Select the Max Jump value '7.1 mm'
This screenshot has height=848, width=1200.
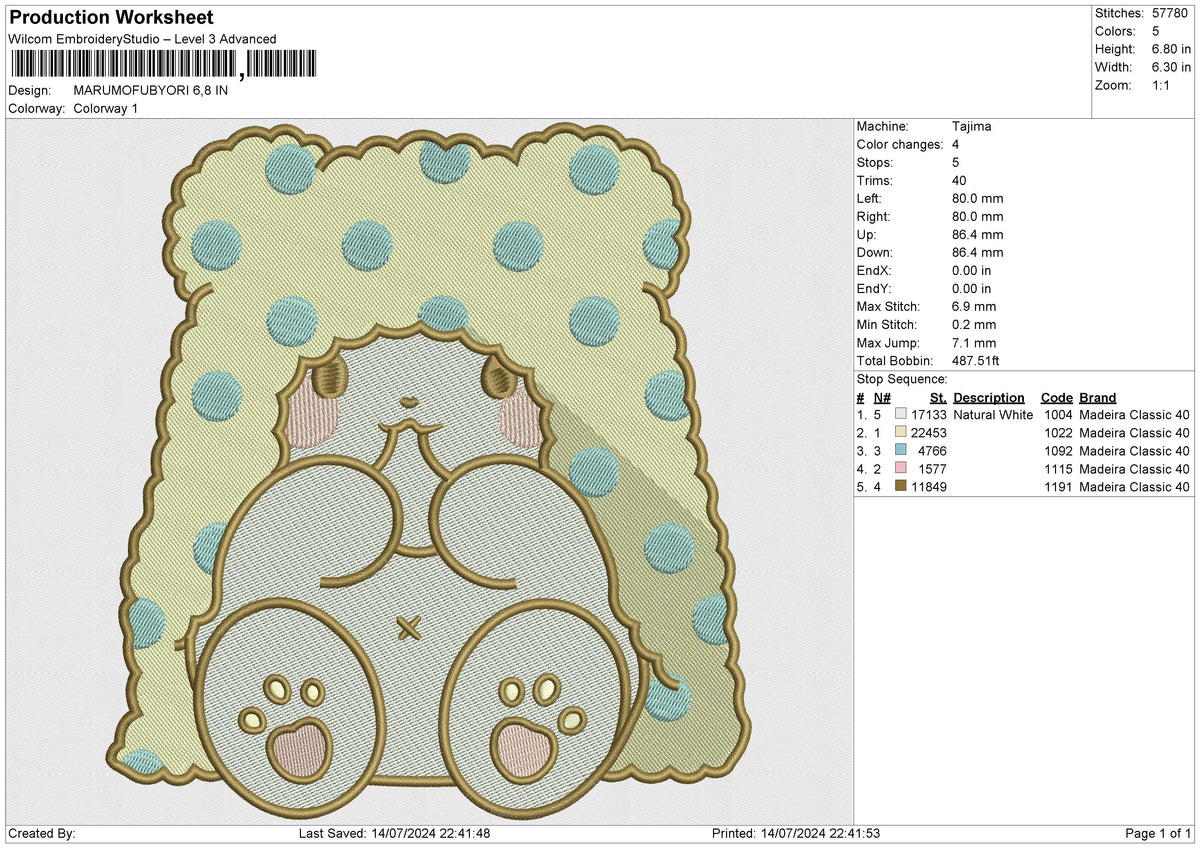(x=975, y=343)
